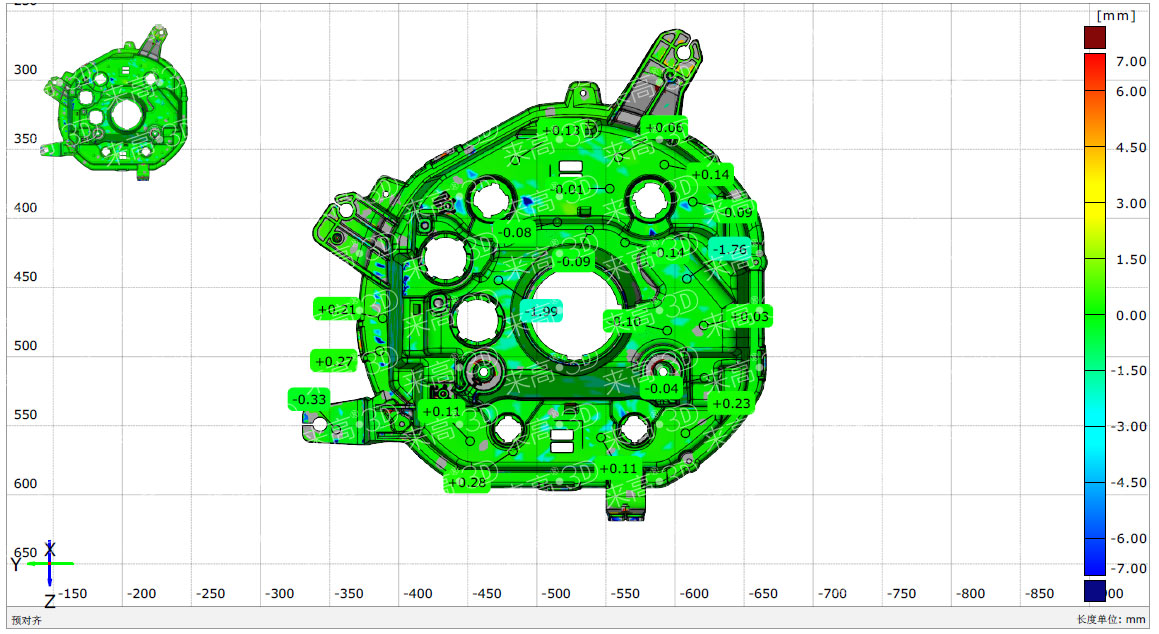The width and height of the screenshot is (1159, 634).
Task: Select the +0.27 deviation label
Action: pyautogui.click(x=334, y=361)
